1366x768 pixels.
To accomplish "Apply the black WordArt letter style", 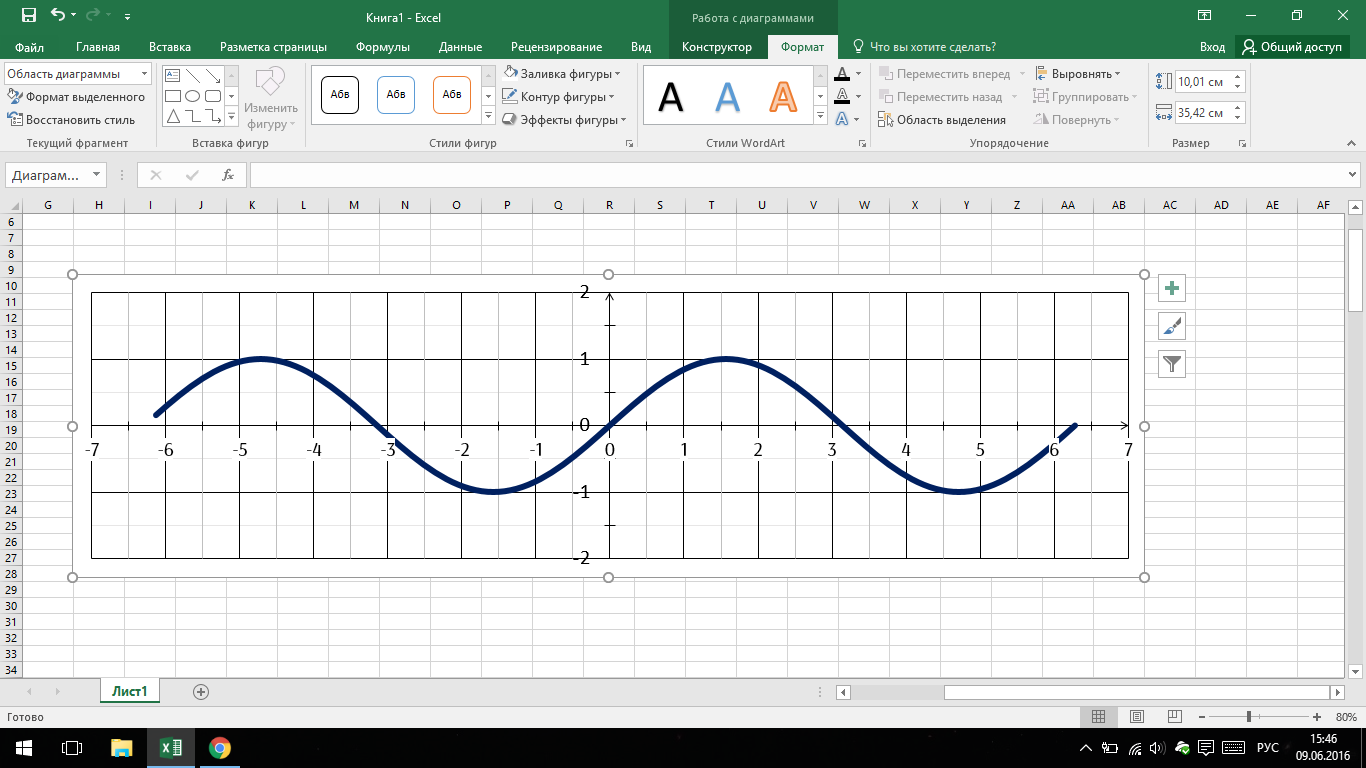I will (671, 96).
